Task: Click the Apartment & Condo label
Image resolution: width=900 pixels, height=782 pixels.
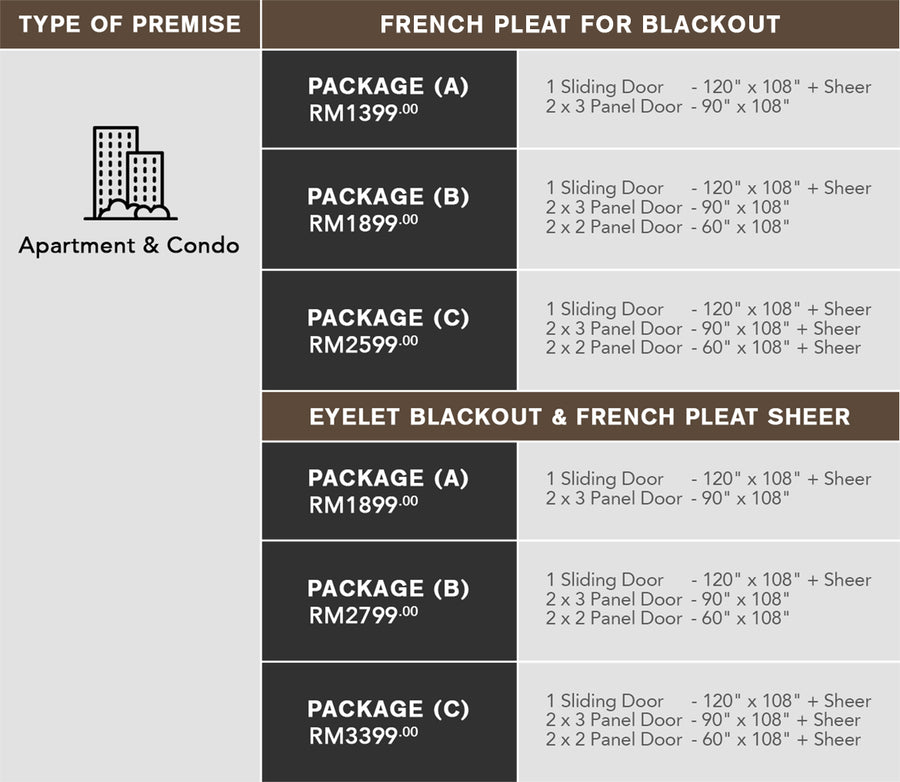Action: coord(129,245)
